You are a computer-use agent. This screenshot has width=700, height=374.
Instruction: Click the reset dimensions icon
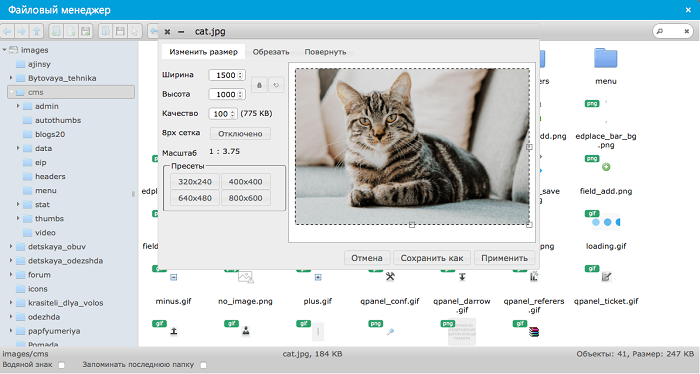pyautogui.click(x=276, y=85)
